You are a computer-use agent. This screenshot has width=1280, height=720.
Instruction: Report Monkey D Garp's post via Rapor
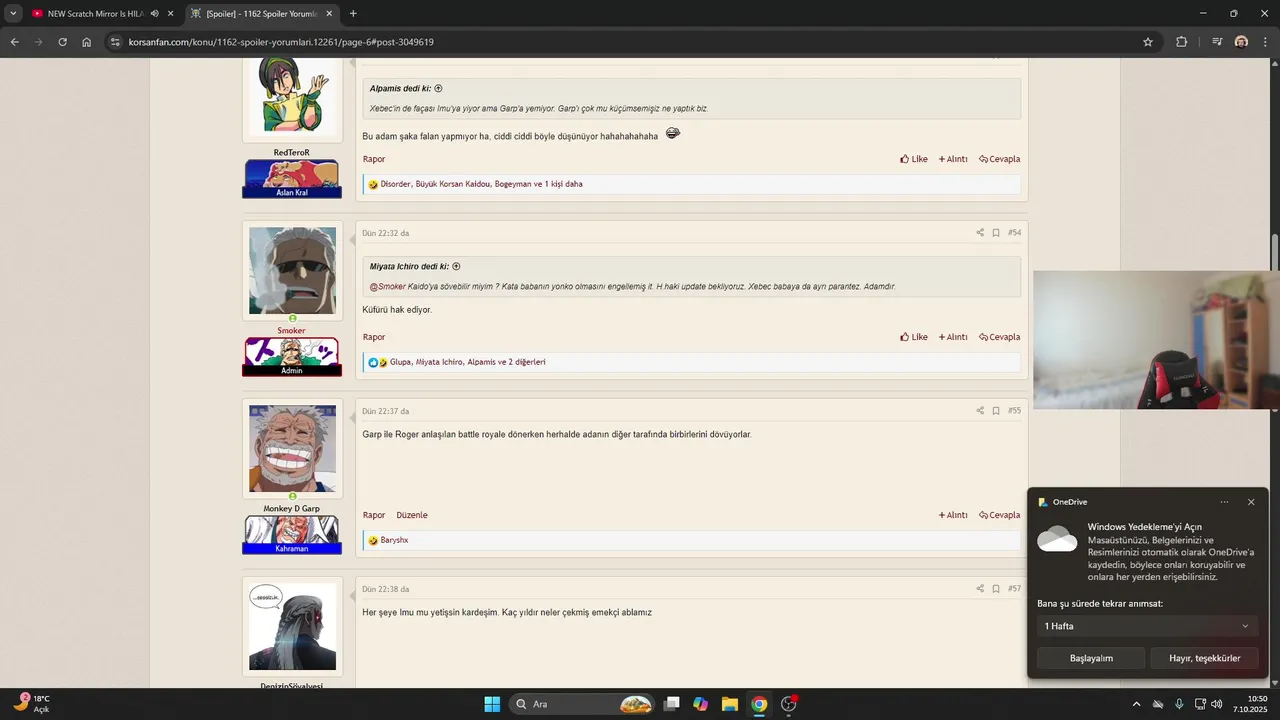(374, 515)
